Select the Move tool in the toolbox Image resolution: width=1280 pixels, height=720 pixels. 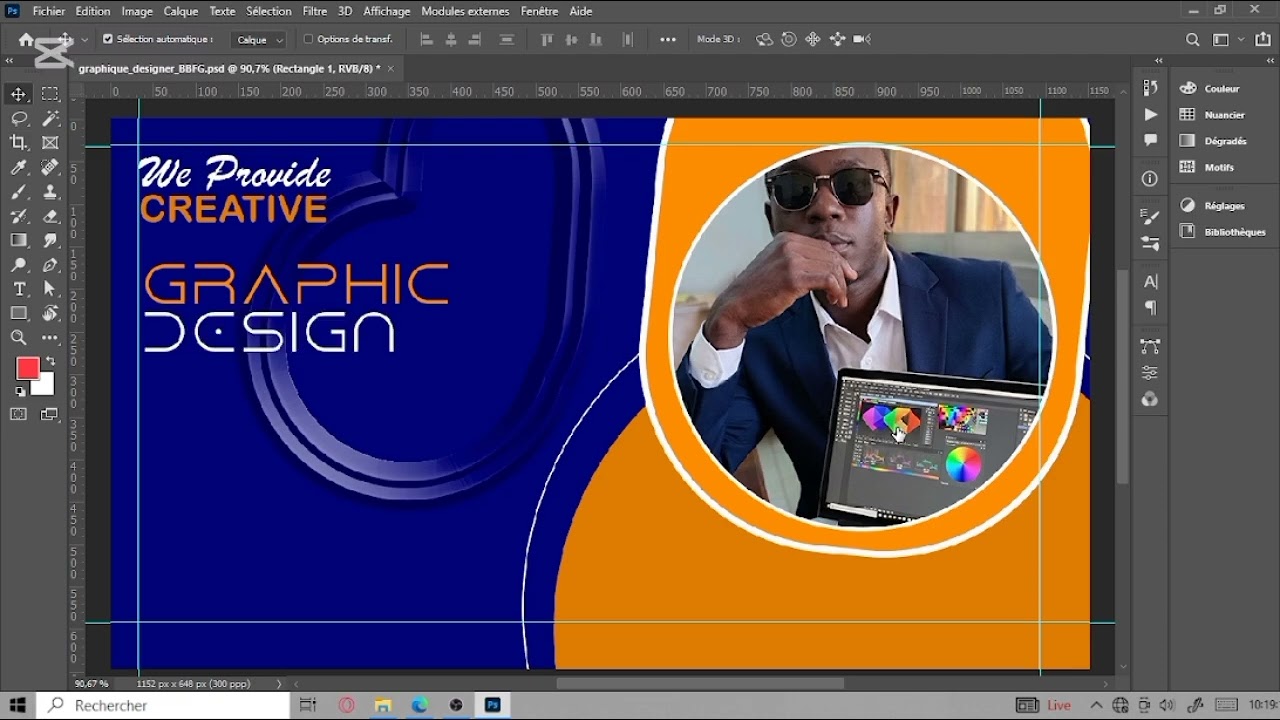(19, 94)
